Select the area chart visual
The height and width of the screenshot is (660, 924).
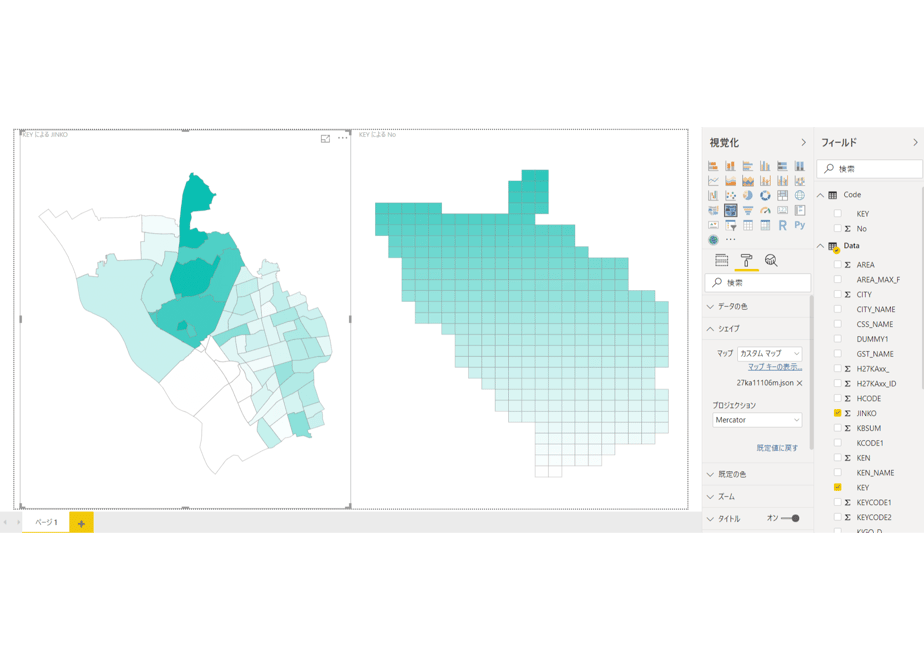[731, 180]
